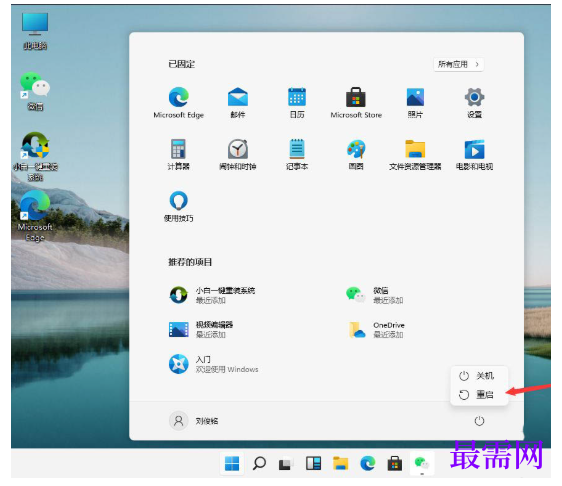Open WeChat from taskbar
This screenshot has height=486, width=562.
(422, 463)
